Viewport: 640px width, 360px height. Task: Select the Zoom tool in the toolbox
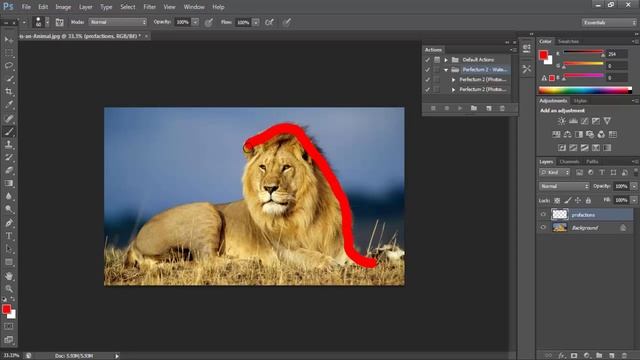[x=9, y=289]
